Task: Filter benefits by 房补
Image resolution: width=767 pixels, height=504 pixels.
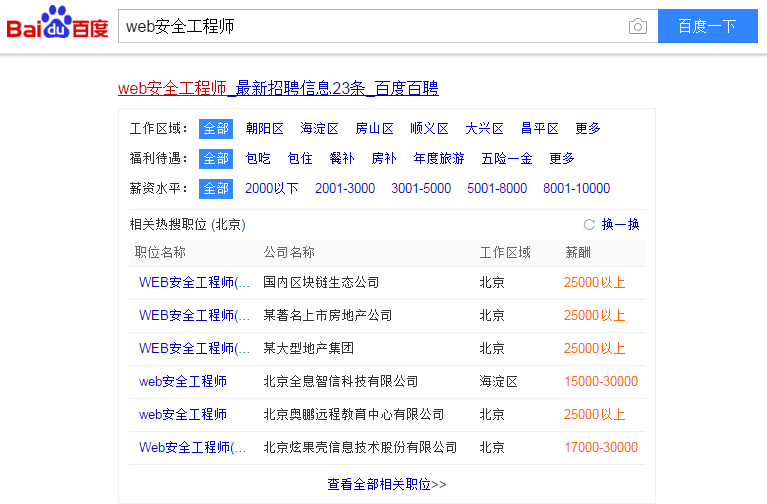Action: (x=384, y=159)
